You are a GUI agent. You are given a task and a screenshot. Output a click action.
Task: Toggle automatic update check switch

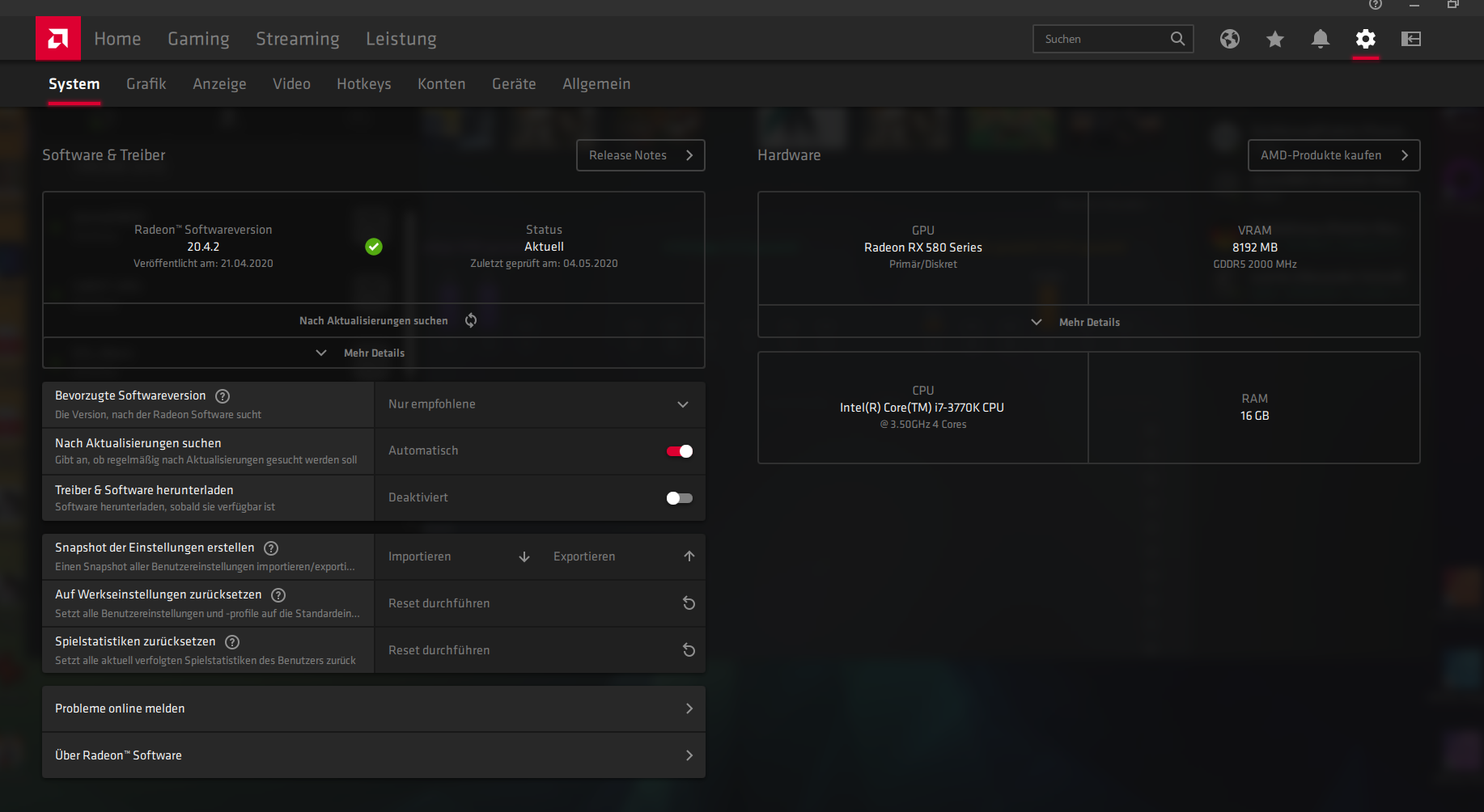pyautogui.click(x=680, y=451)
